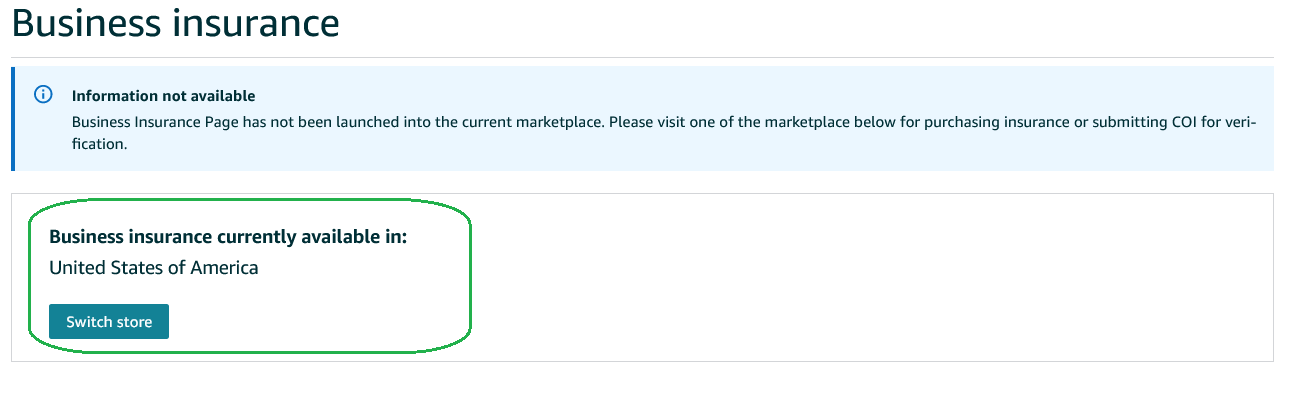Click the info circle icon in the alert
The image size is (1292, 394).
pyautogui.click(x=43, y=95)
